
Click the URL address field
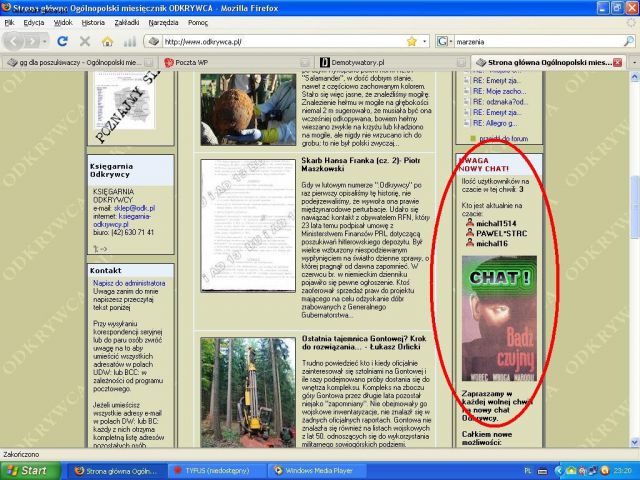pos(284,41)
